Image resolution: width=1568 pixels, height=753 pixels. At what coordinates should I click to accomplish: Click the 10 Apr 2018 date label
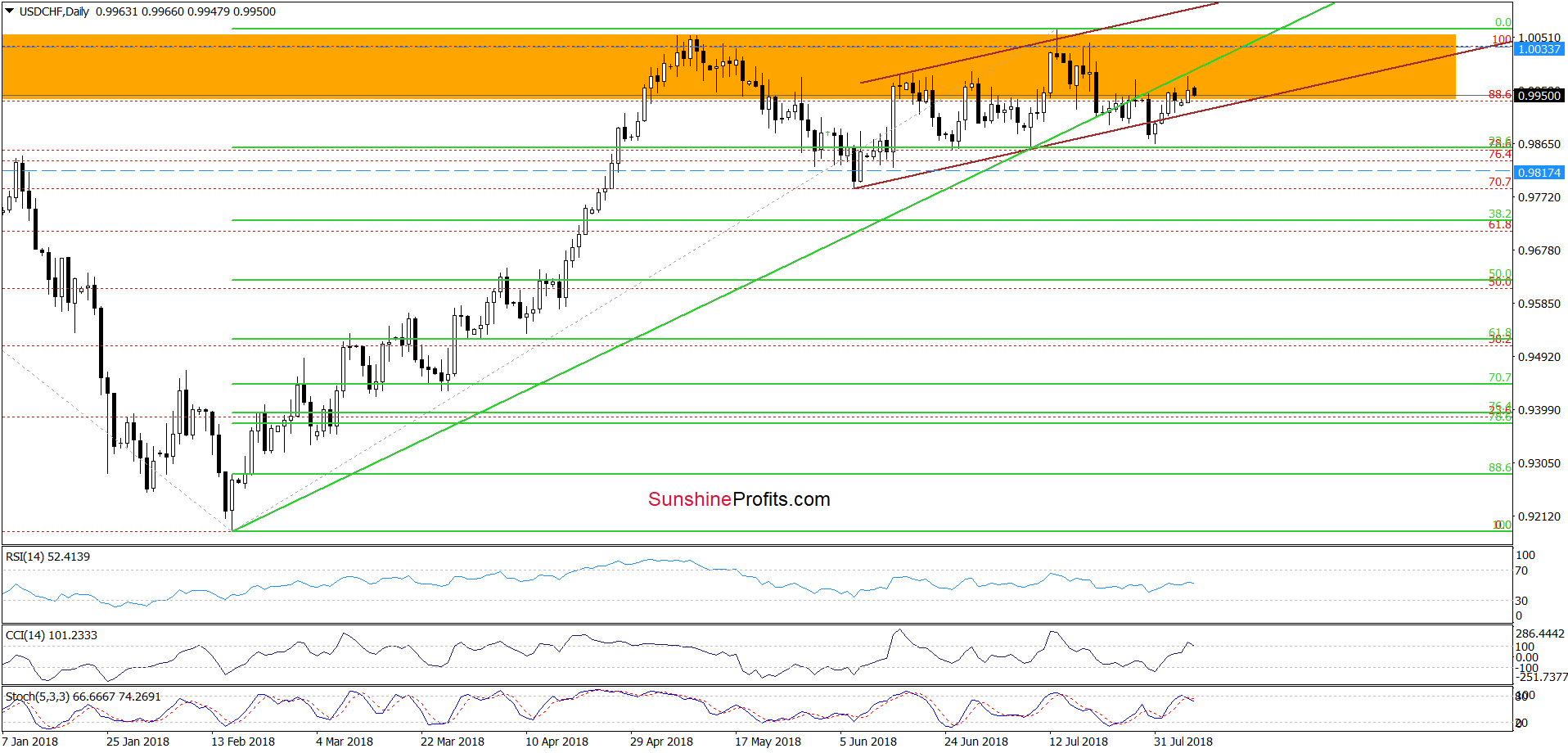tap(556, 742)
